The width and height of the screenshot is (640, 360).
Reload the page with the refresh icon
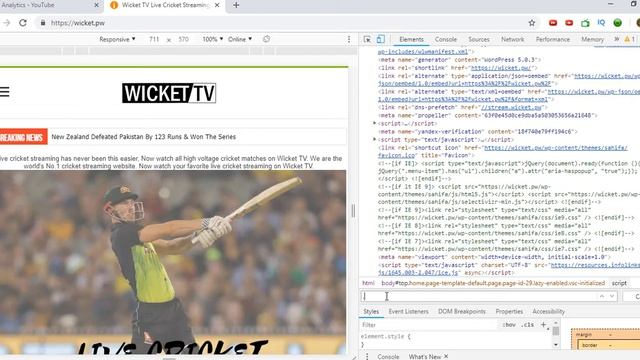pyautogui.click(x=23, y=23)
